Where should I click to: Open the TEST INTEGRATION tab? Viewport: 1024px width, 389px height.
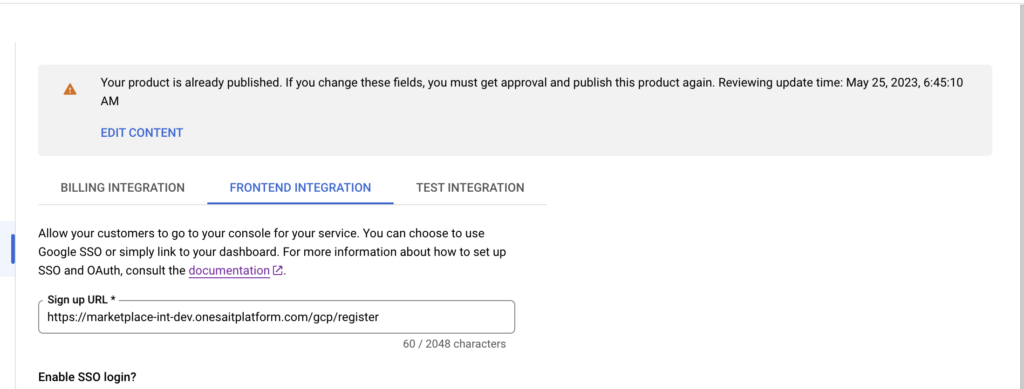[470, 187]
